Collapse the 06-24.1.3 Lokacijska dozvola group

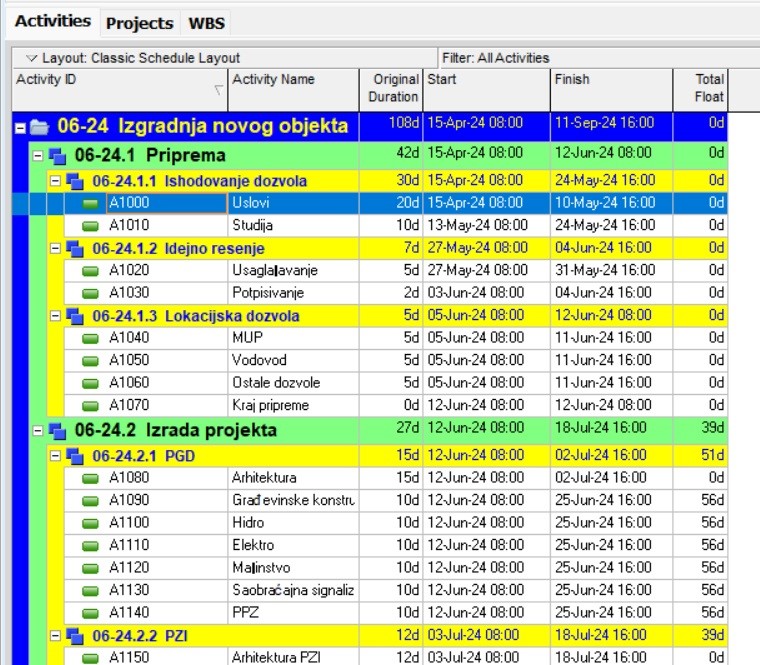[56, 317]
